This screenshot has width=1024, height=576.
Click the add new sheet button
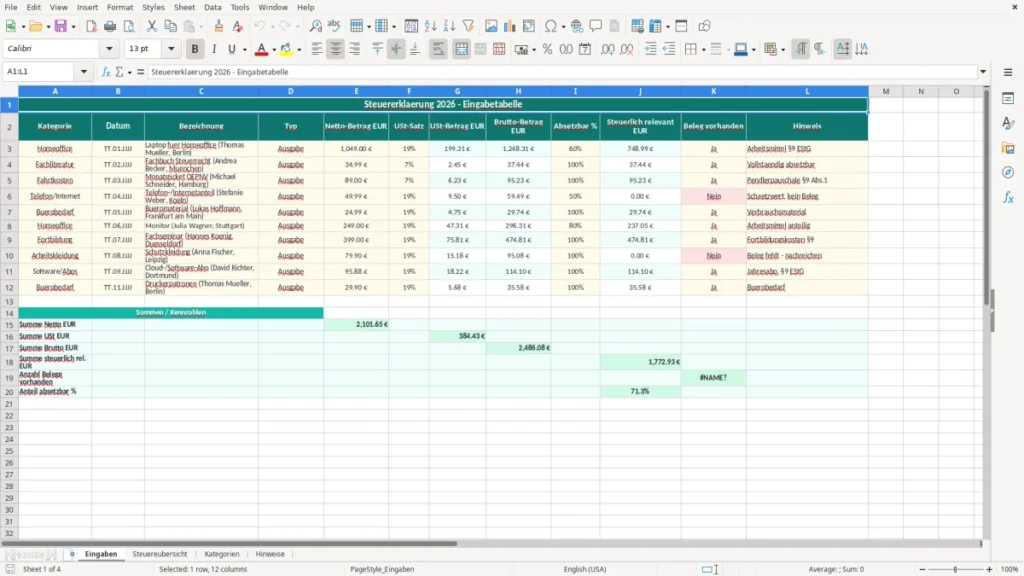72,554
